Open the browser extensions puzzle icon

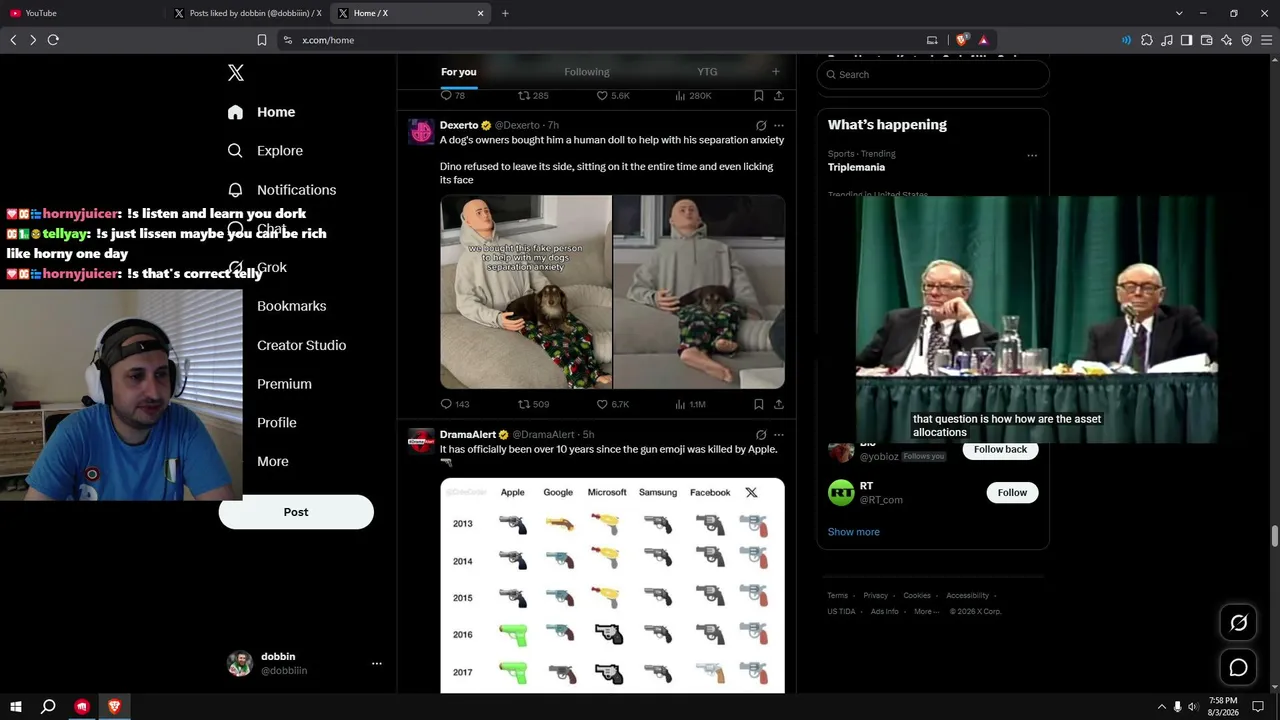pos(1147,40)
